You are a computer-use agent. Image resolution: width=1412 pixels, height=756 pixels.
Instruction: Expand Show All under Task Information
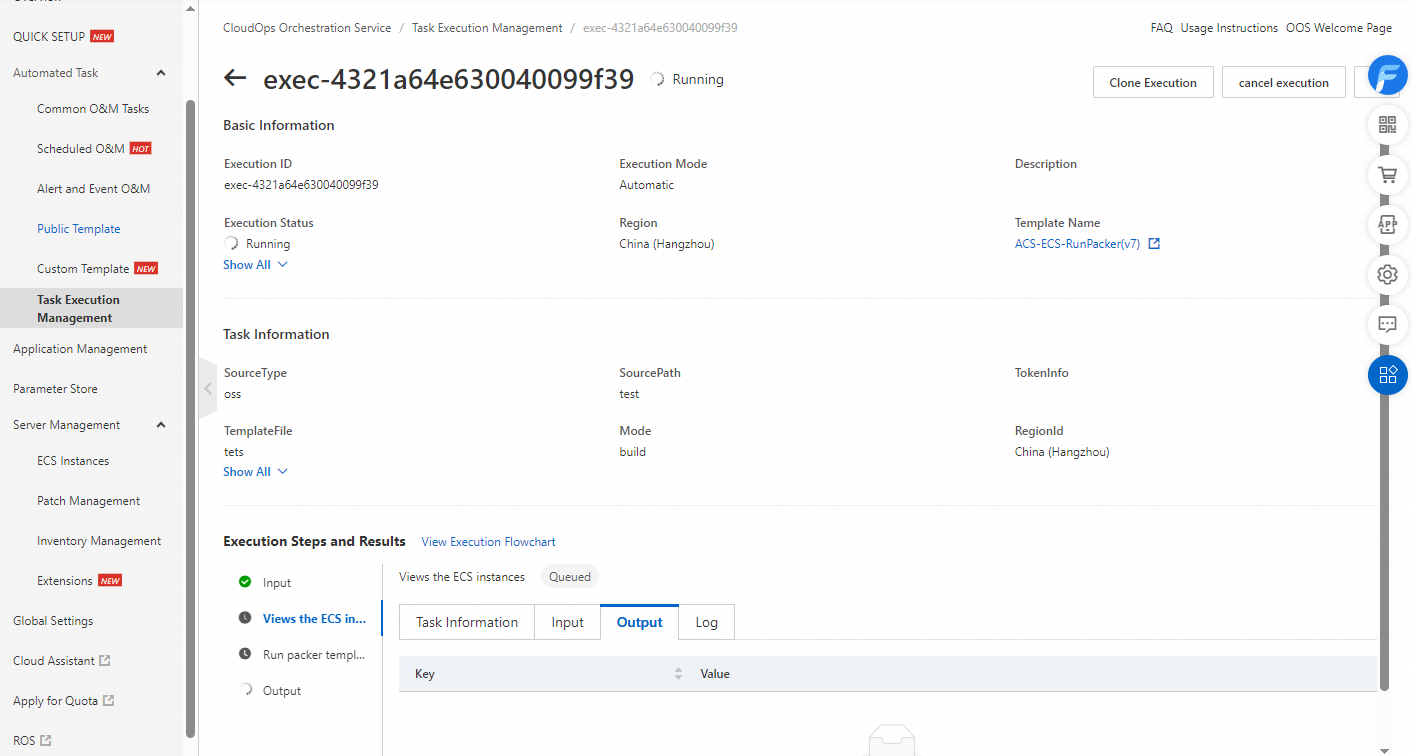click(x=249, y=471)
